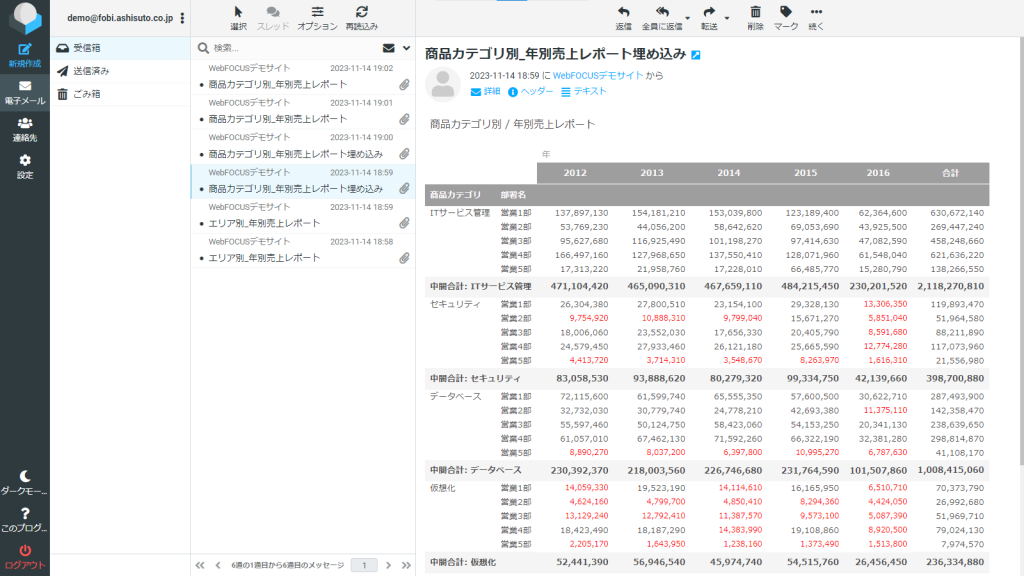Expand the chevron beside the search envelope icon
Viewport: 1024px width, 576px height.
(404, 48)
